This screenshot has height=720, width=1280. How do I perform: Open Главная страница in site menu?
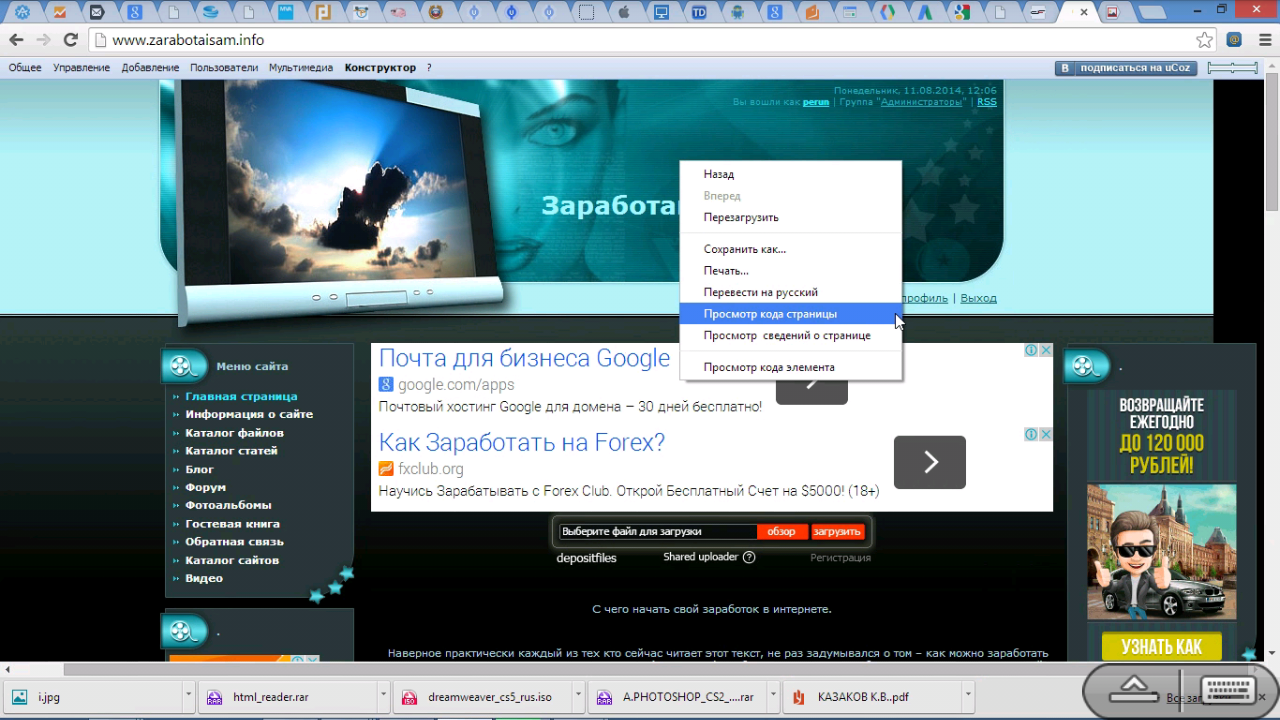(241, 396)
